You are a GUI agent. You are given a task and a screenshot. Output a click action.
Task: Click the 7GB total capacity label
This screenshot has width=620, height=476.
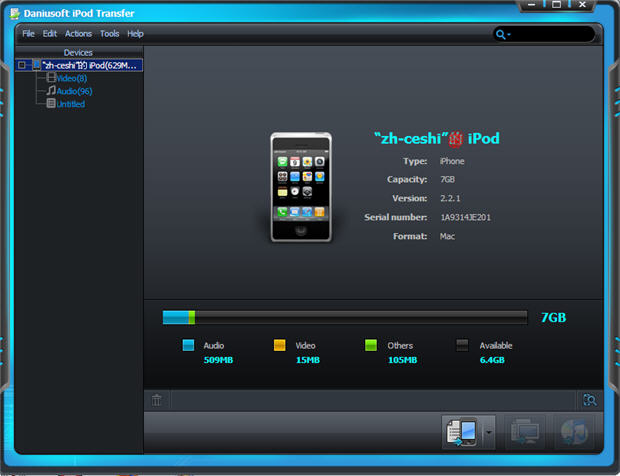553,317
